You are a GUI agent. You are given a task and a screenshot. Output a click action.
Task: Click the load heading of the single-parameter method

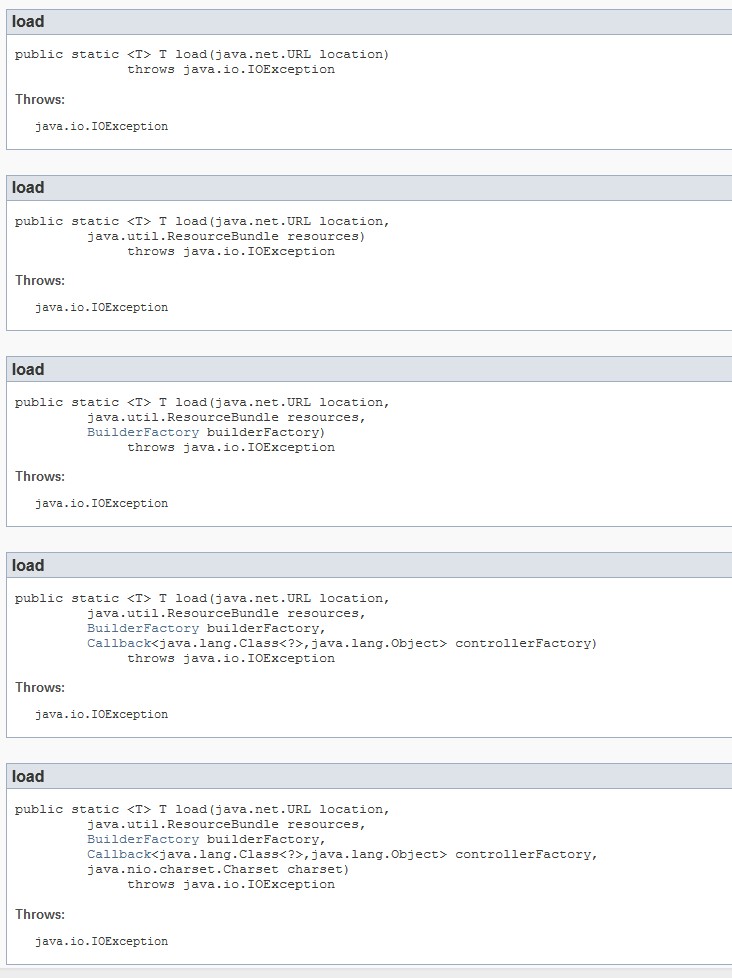[28, 22]
